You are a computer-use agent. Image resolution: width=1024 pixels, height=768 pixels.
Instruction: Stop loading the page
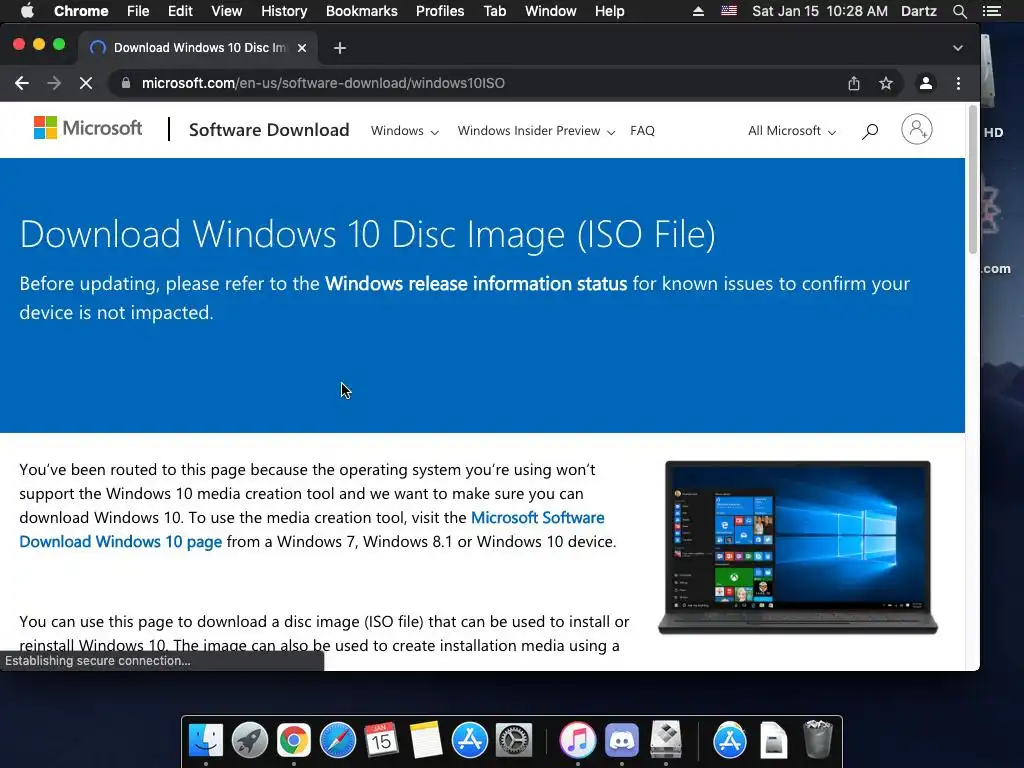point(86,83)
